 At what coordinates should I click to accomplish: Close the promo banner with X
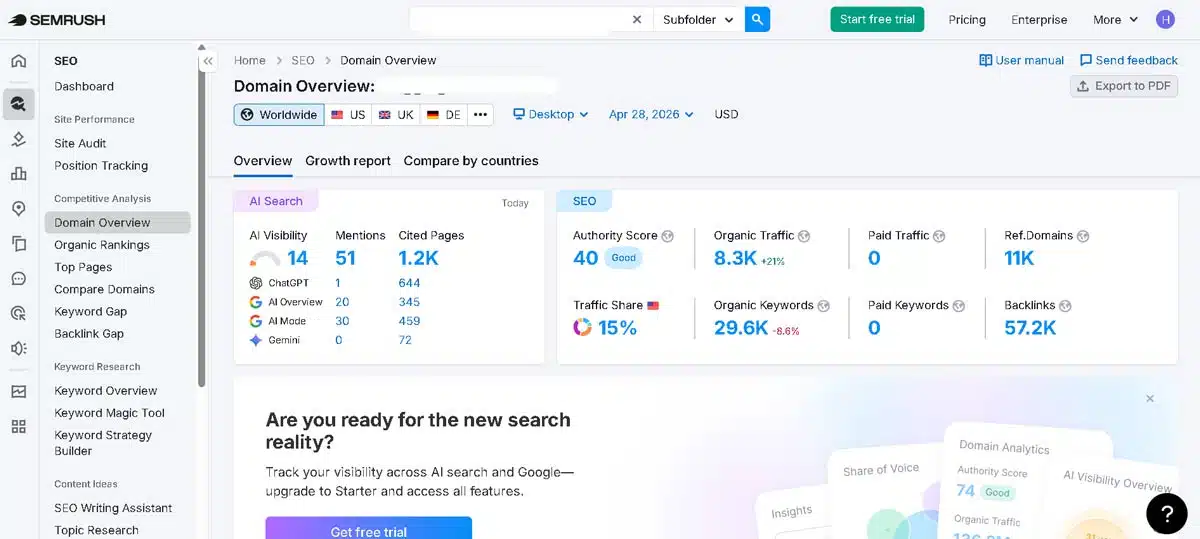tap(1150, 398)
